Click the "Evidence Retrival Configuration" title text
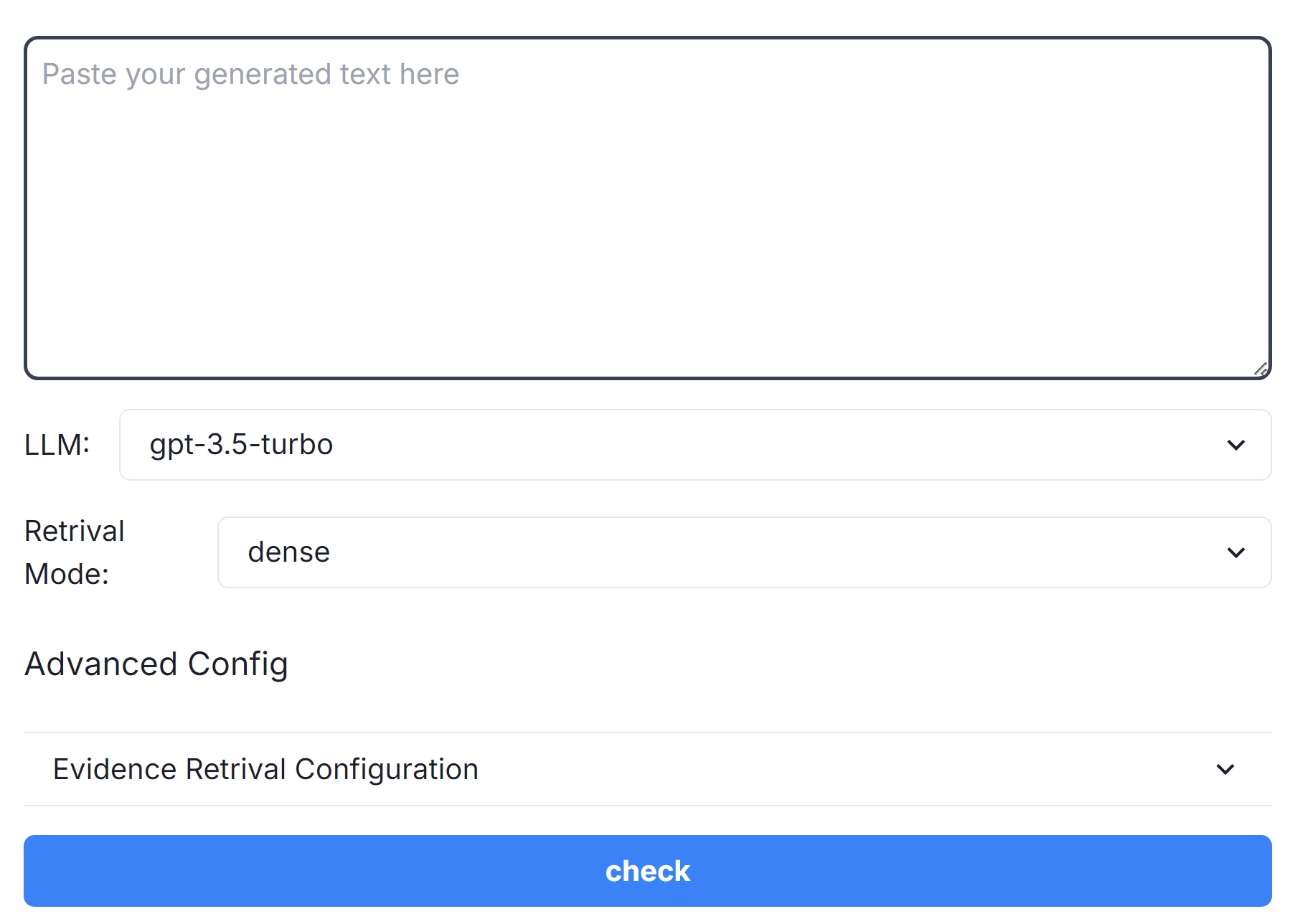 [265, 769]
